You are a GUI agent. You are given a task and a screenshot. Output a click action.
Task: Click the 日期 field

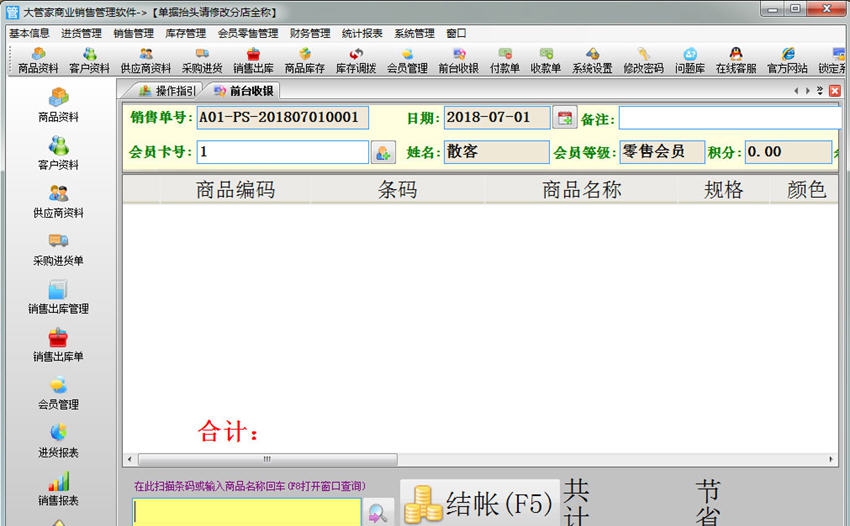(x=497, y=118)
